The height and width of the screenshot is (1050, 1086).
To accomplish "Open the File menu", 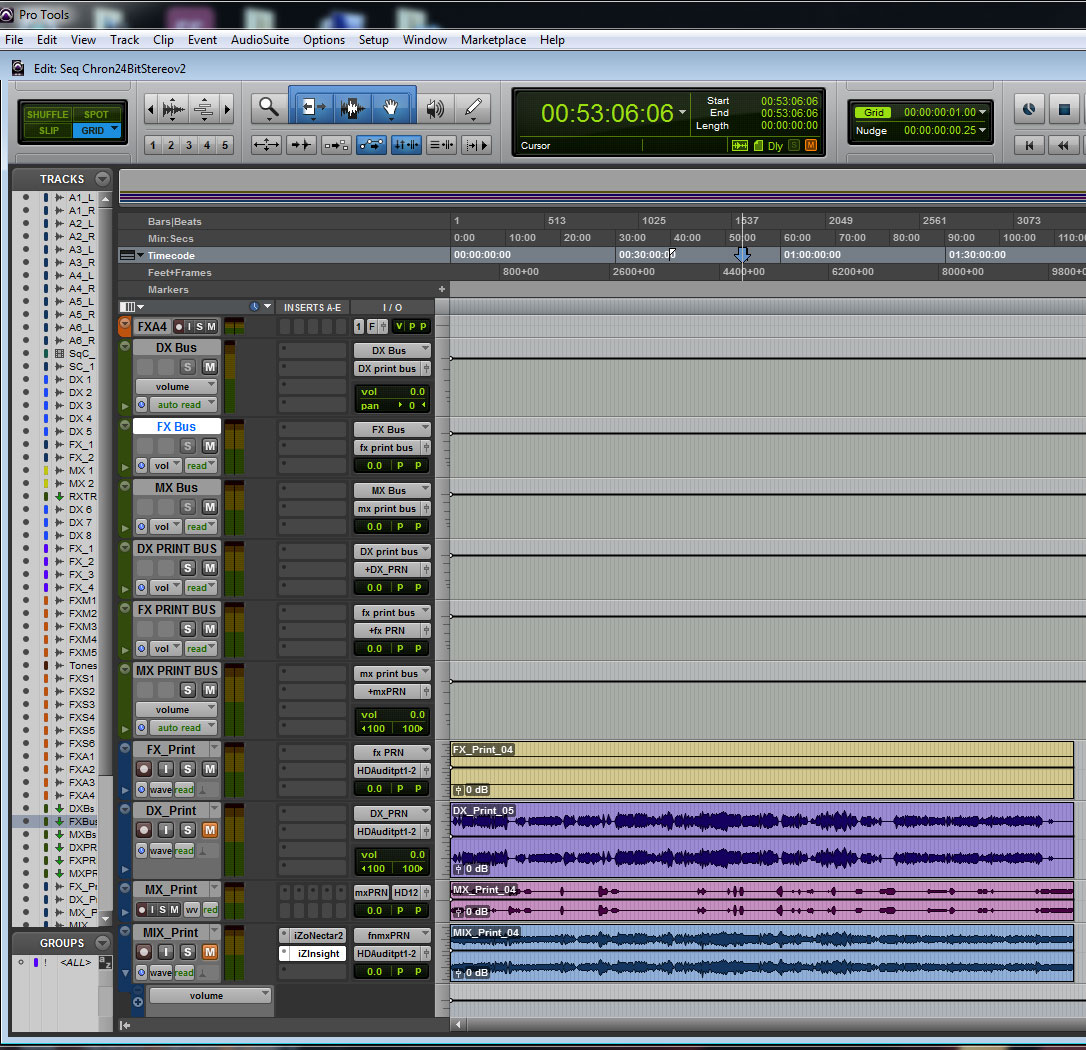I will point(14,39).
